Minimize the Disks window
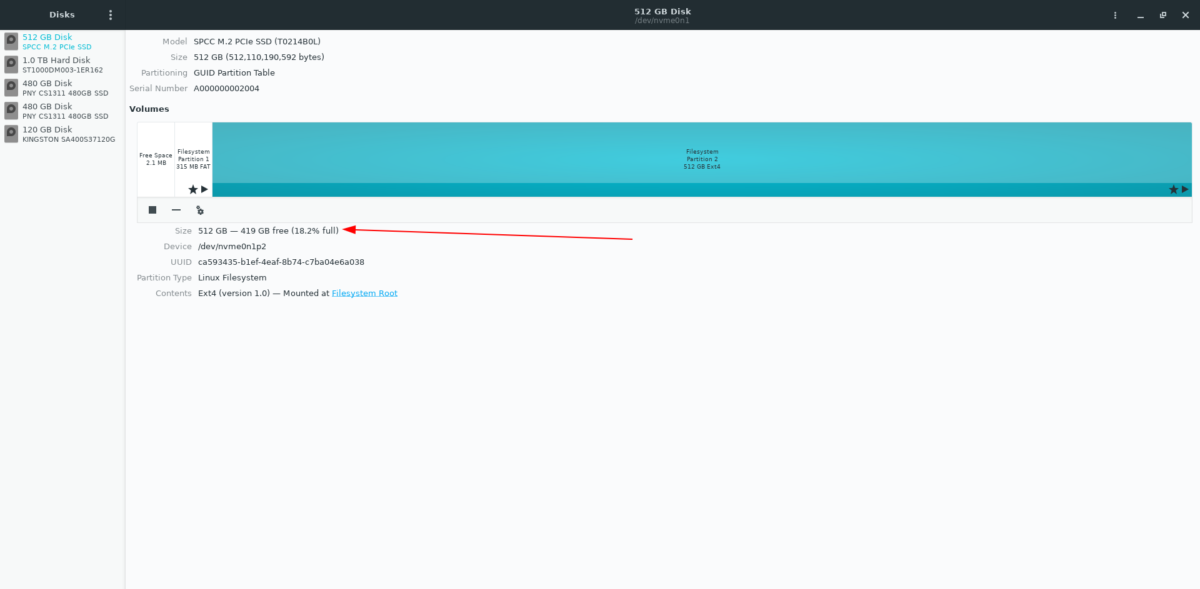 (x=1142, y=15)
